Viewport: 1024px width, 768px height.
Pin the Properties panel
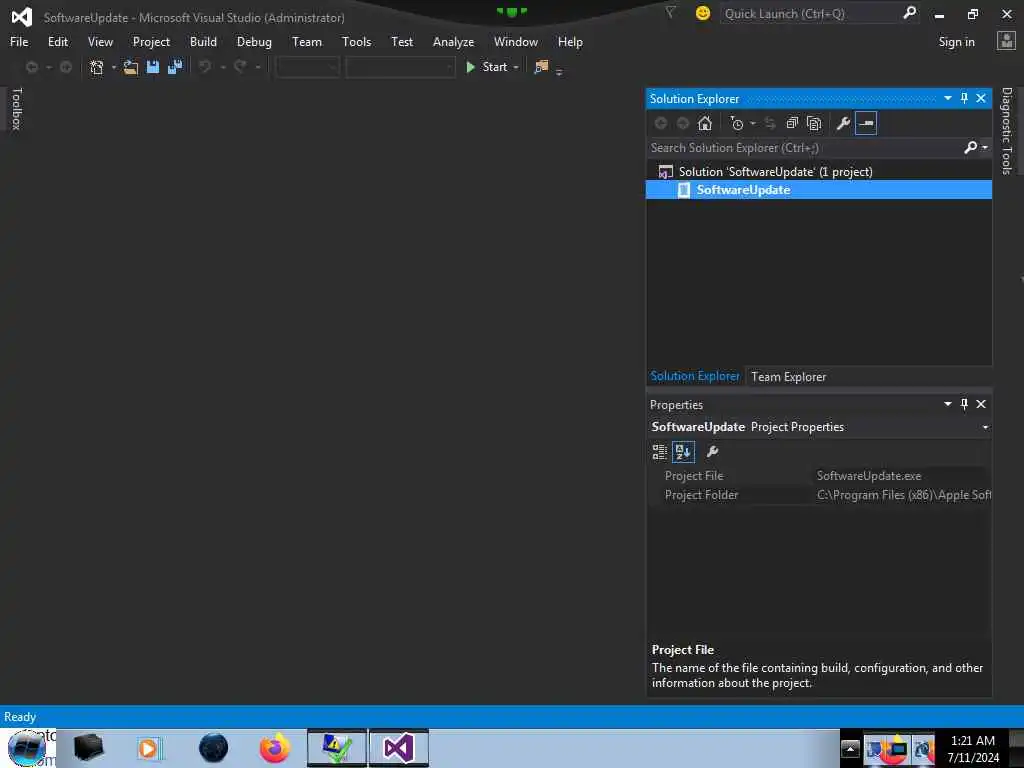965,404
